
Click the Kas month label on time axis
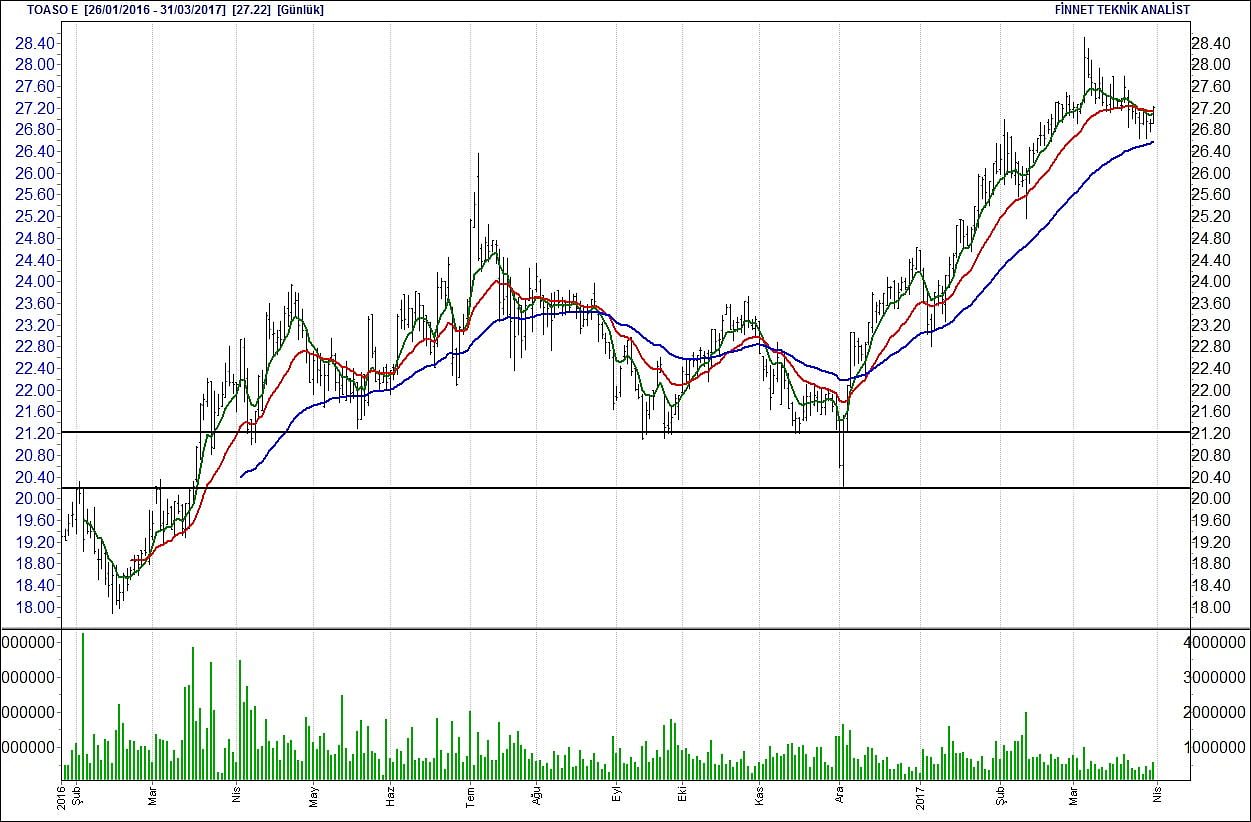[759, 797]
